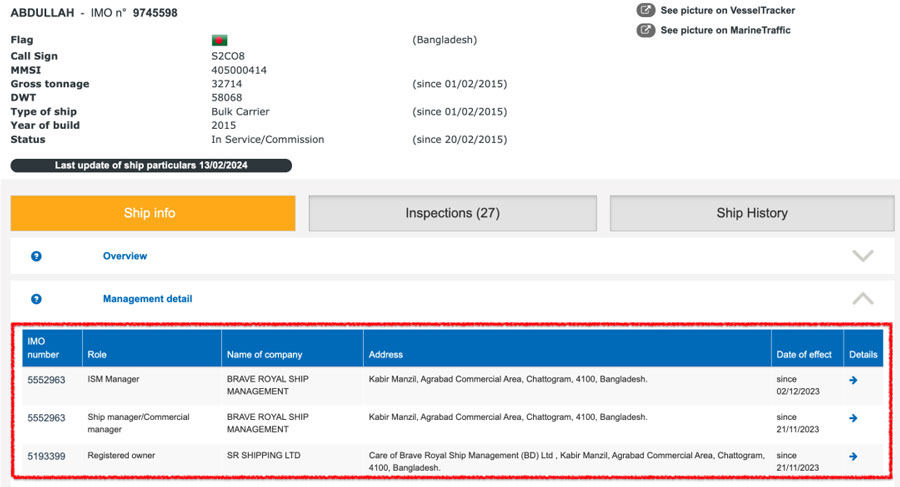Expand the Overview section chevron
This screenshot has width=900, height=487.
(x=863, y=256)
